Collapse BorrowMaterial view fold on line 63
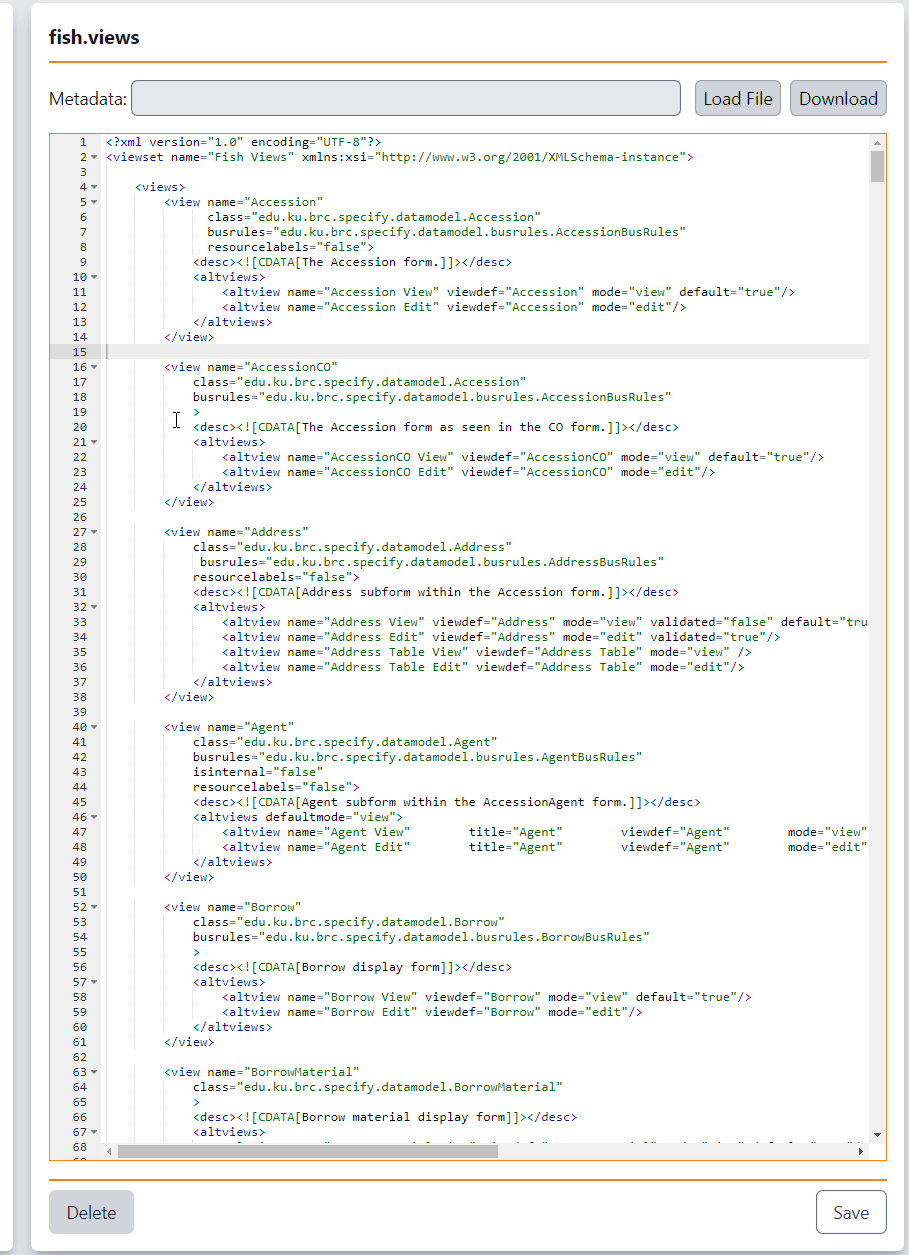 (x=94, y=1072)
